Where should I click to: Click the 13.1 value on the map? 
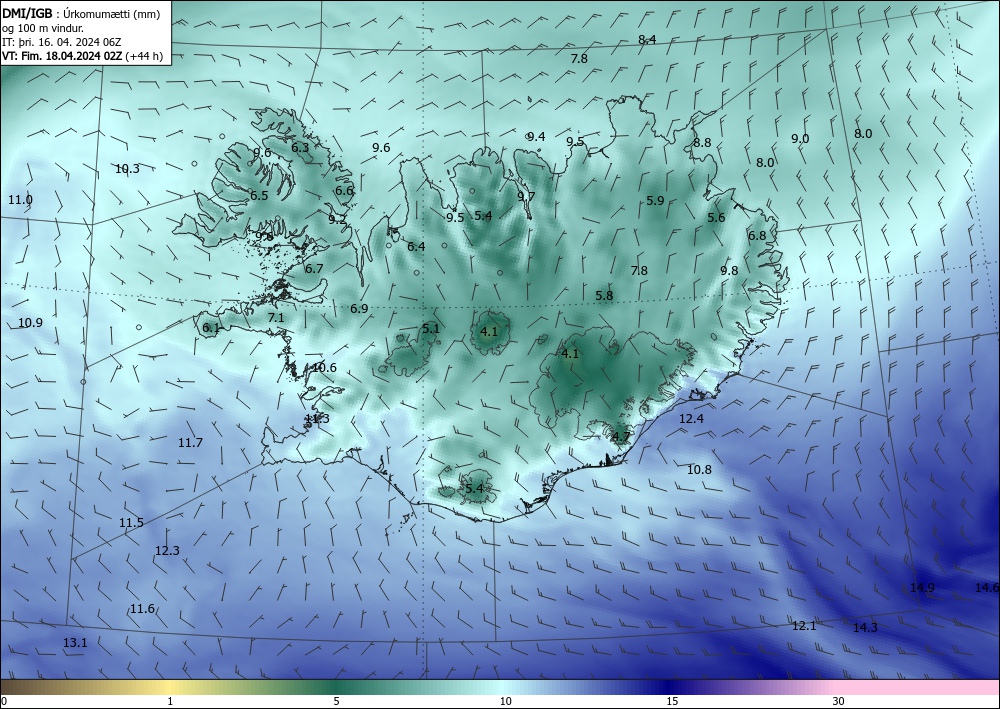[x=75, y=643]
